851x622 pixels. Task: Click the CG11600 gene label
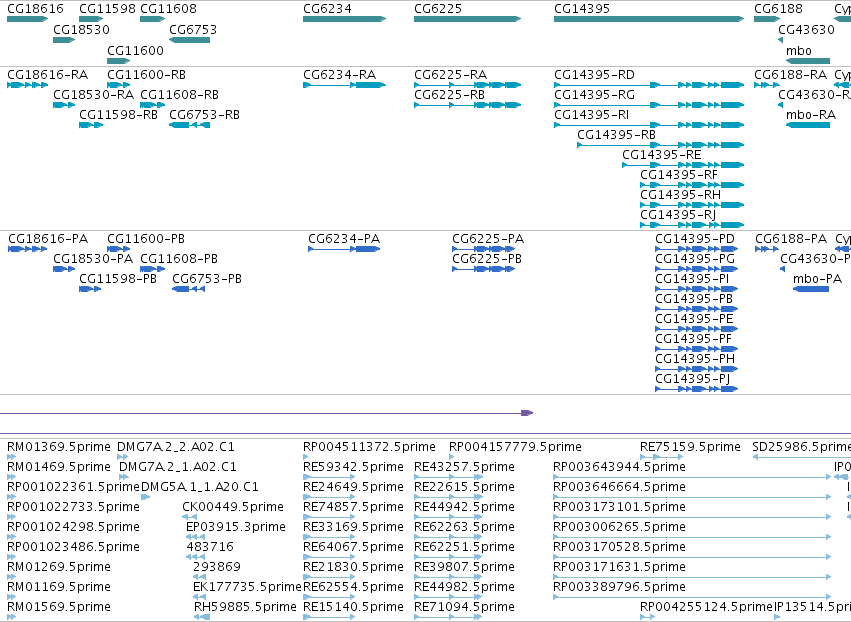click(135, 50)
